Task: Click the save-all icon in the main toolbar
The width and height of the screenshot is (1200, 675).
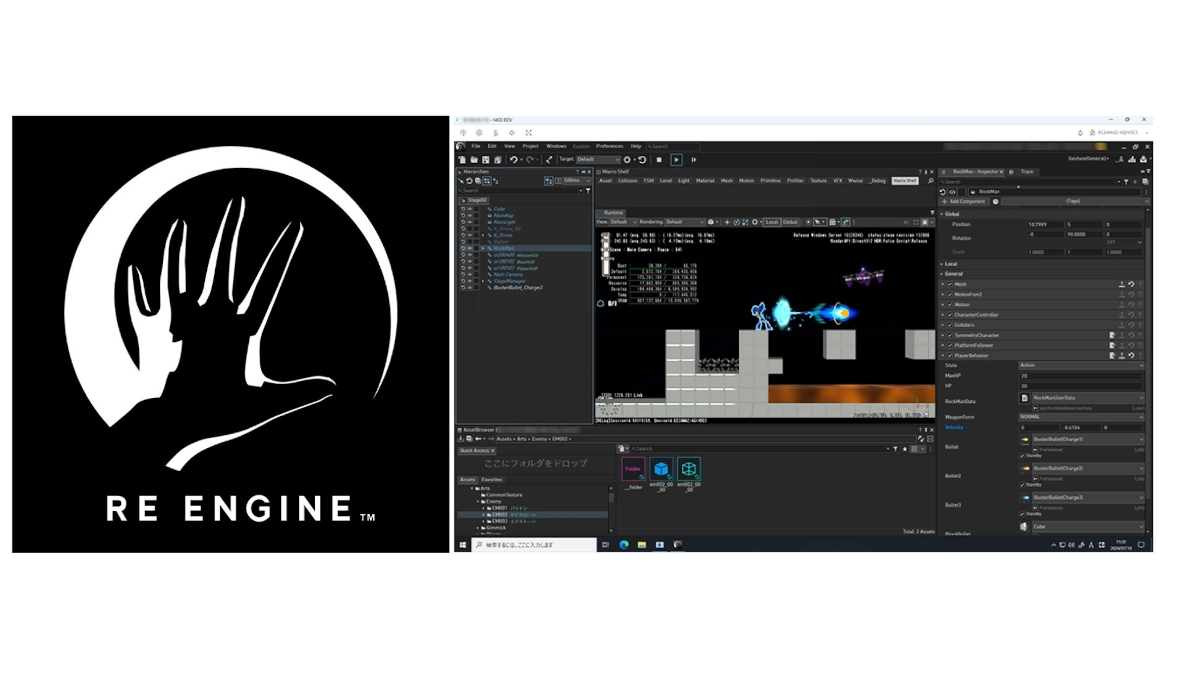Action: point(498,160)
